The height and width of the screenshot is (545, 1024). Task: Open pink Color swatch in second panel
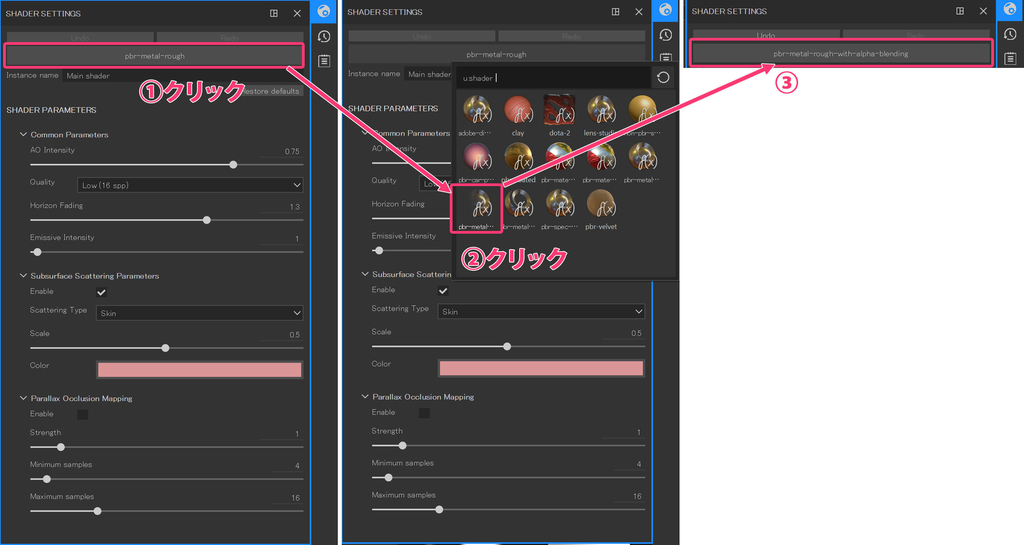[x=541, y=369]
